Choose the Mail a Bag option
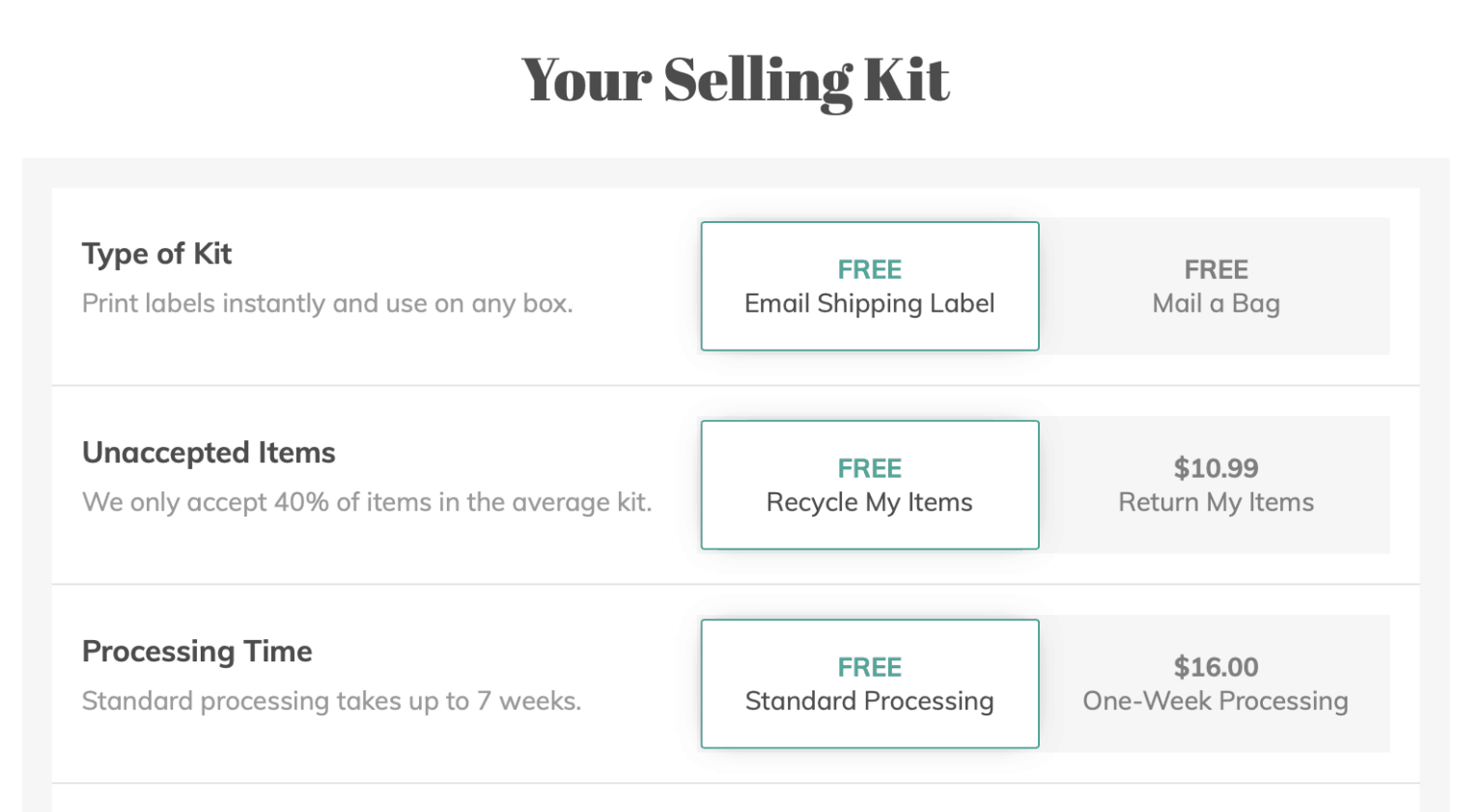This screenshot has height=812, width=1483. click(1216, 286)
